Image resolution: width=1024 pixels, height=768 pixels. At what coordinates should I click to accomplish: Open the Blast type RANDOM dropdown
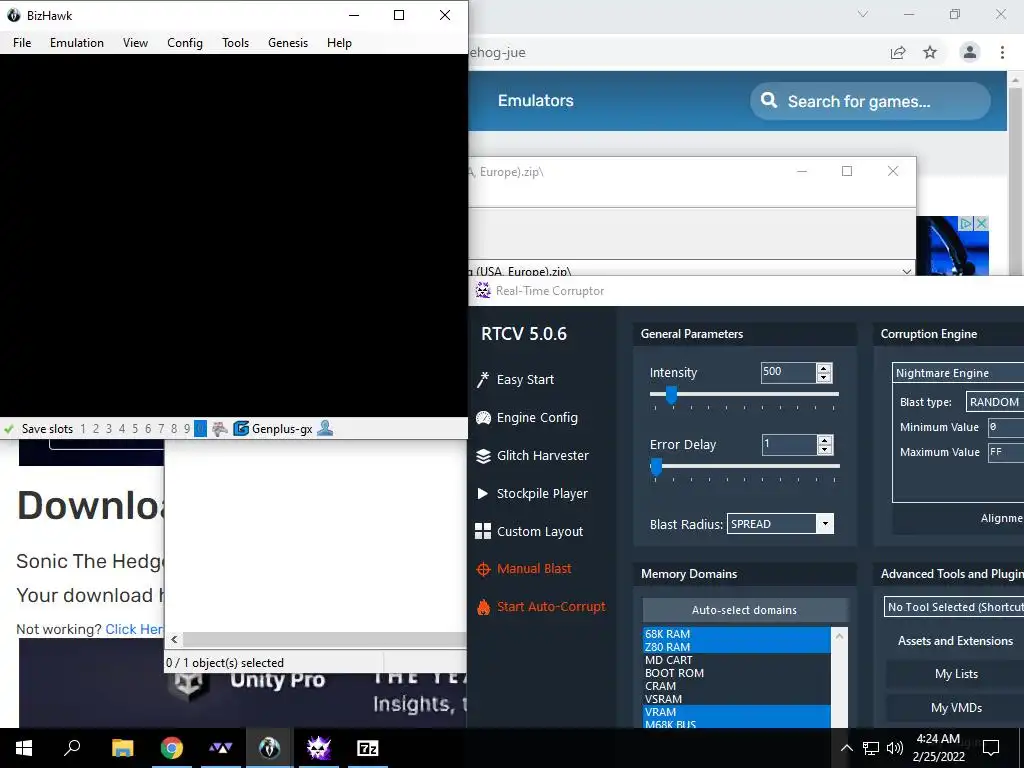[995, 402]
